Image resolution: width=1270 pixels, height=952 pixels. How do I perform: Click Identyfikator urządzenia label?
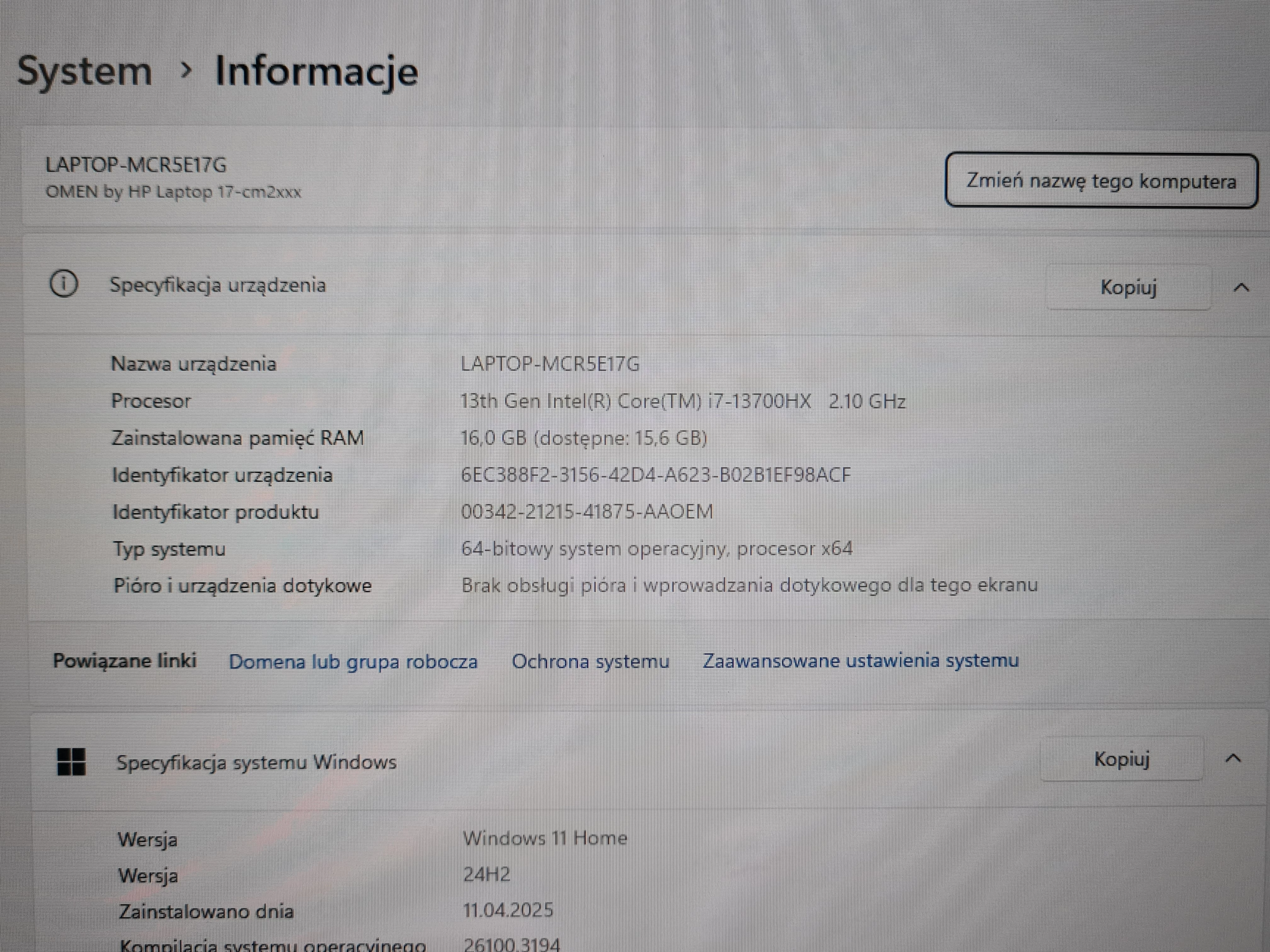(222, 475)
